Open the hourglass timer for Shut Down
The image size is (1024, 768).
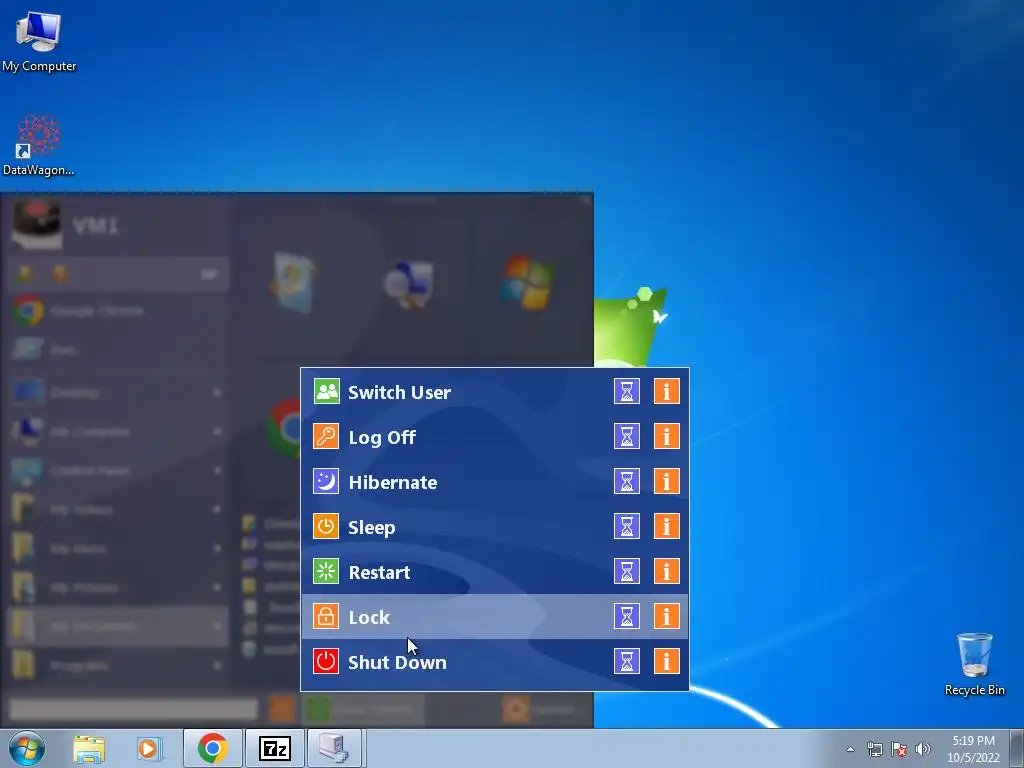pyautogui.click(x=627, y=662)
